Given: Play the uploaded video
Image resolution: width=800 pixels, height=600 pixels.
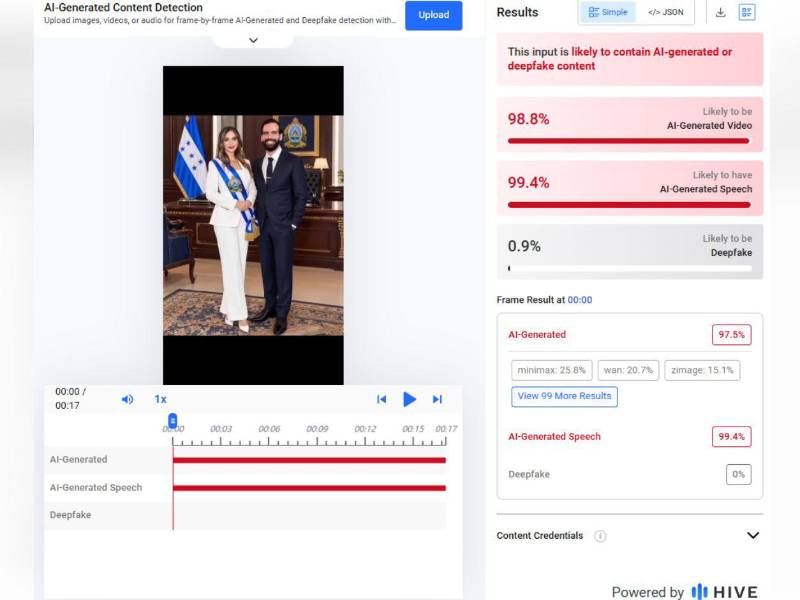Looking at the screenshot, I should (x=409, y=399).
